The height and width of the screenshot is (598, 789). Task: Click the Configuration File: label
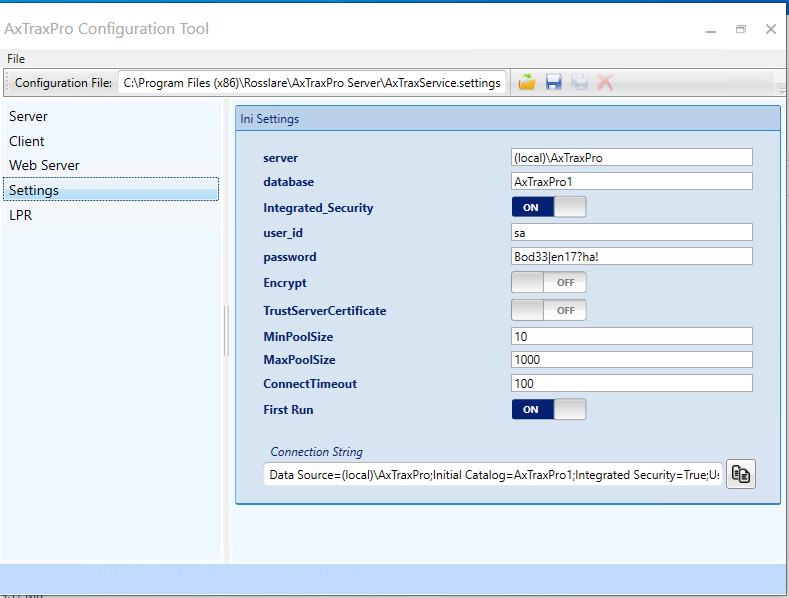(x=63, y=83)
